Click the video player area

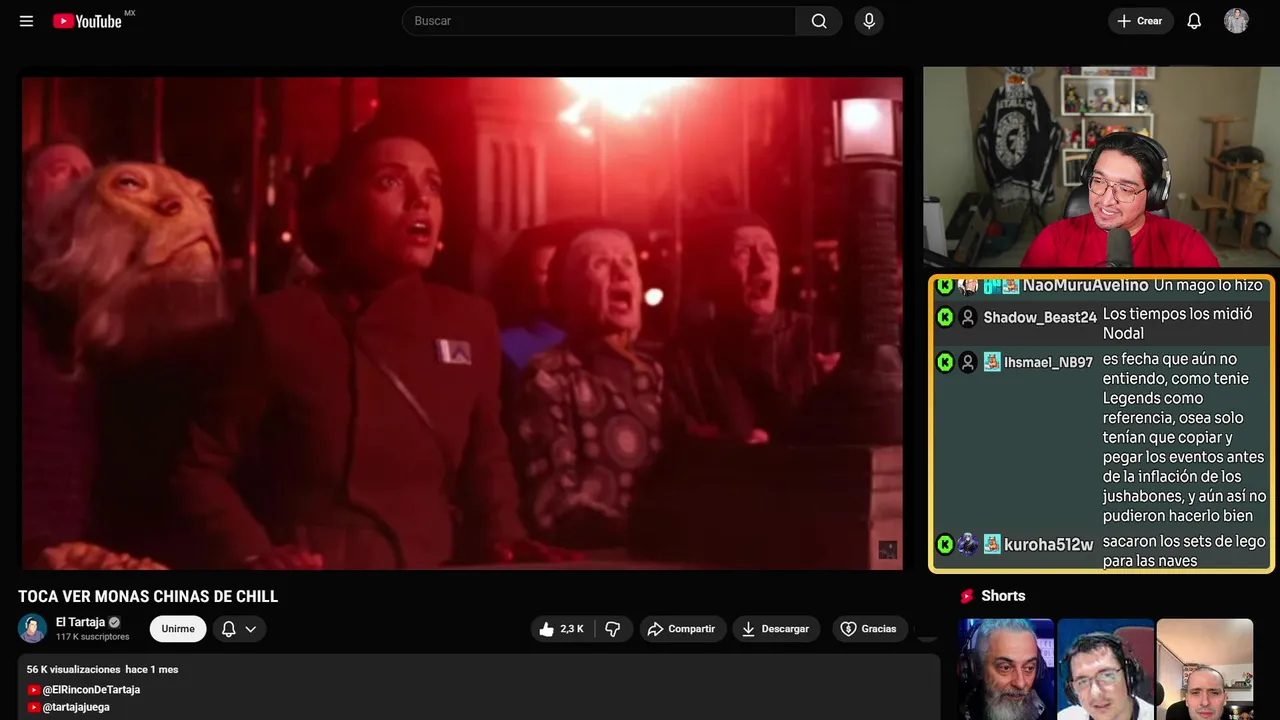[462, 323]
